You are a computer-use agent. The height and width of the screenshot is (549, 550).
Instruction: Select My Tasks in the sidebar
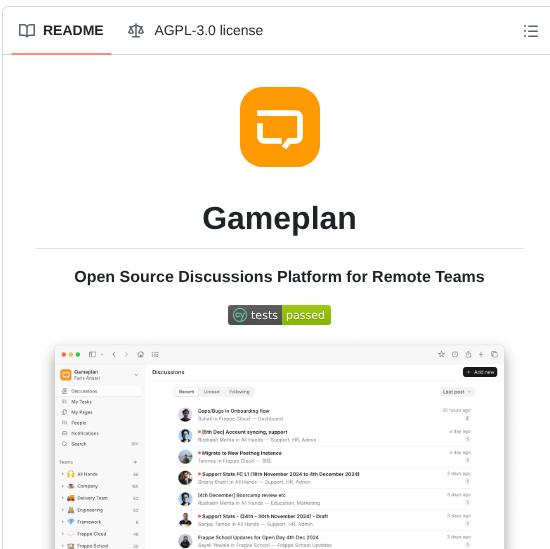[x=100, y=402]
